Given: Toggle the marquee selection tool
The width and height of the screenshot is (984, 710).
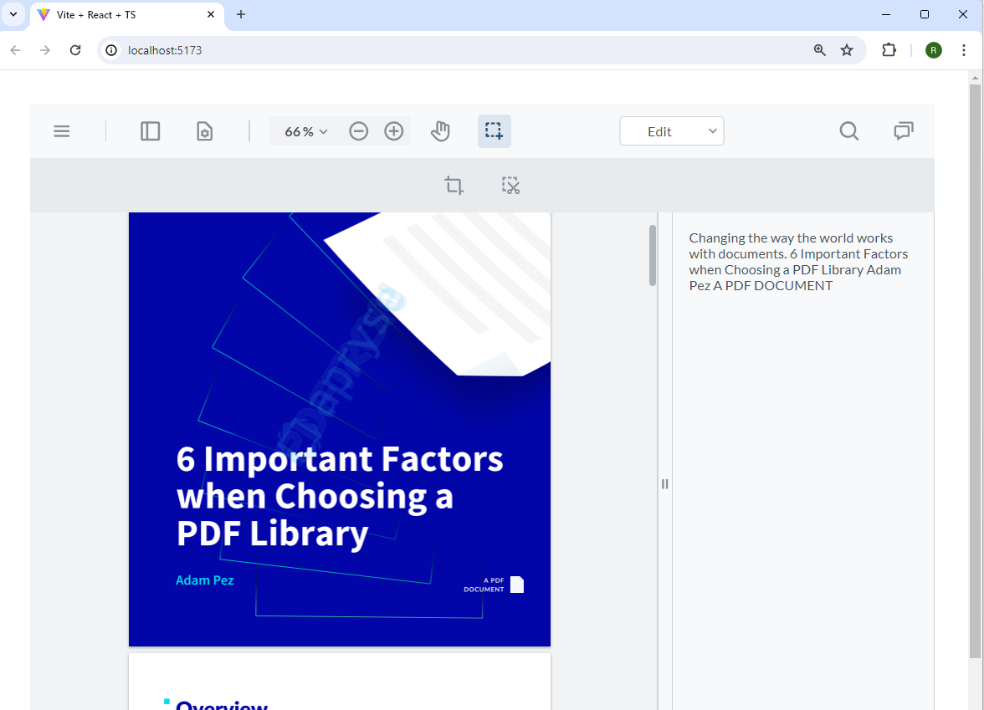Looking at the screenshot, I should coord(494,131).
